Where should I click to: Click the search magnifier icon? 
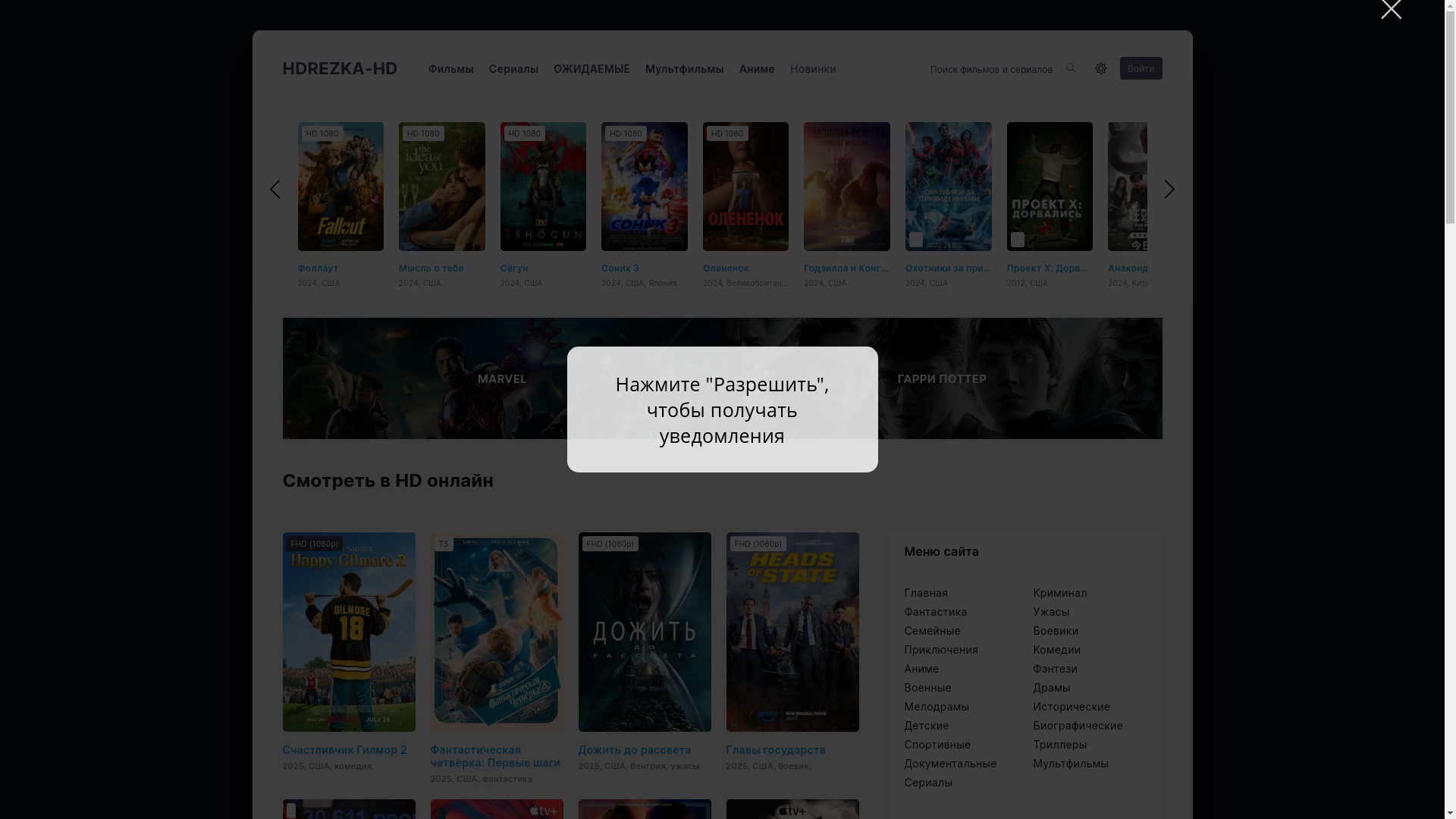(x=1070, y=68)
